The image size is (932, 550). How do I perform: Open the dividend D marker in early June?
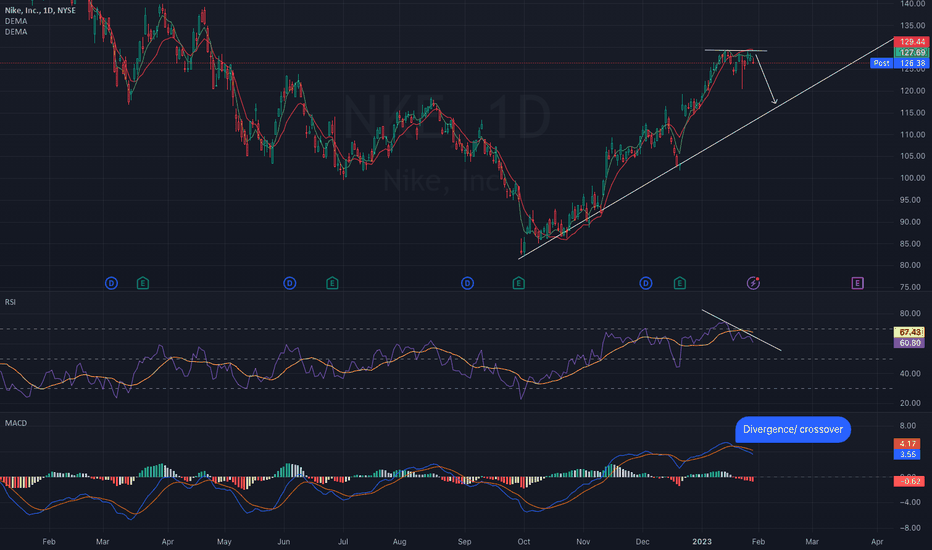coord(289,283)
